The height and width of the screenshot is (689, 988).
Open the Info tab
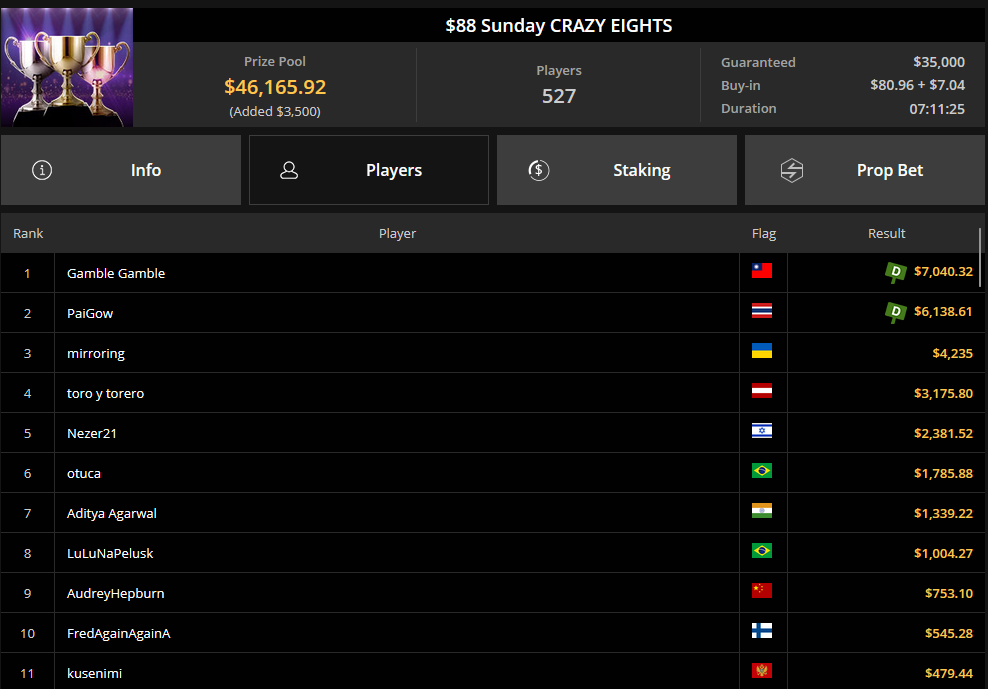(121, 170)
